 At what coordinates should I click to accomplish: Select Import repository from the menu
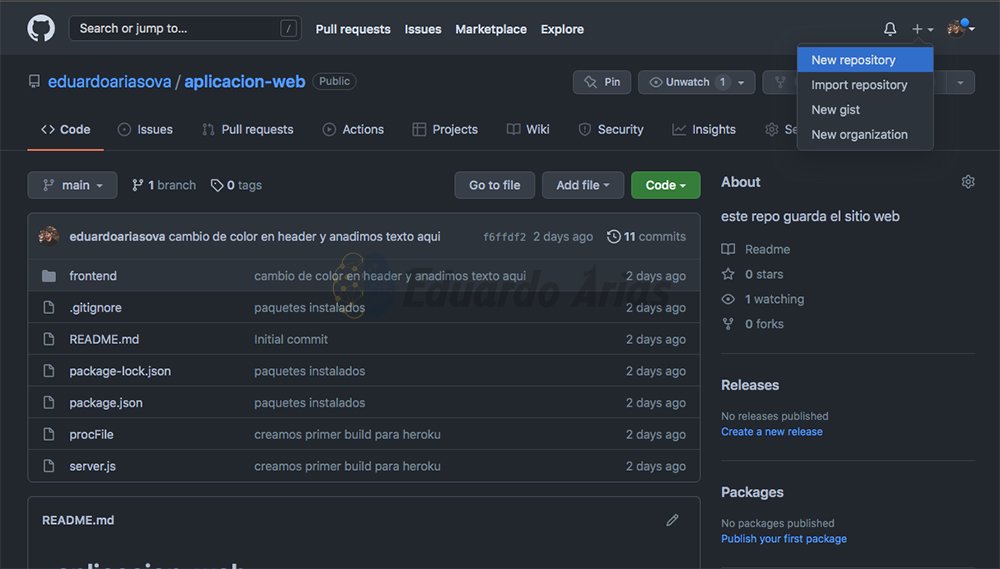[x=865, y=85]
